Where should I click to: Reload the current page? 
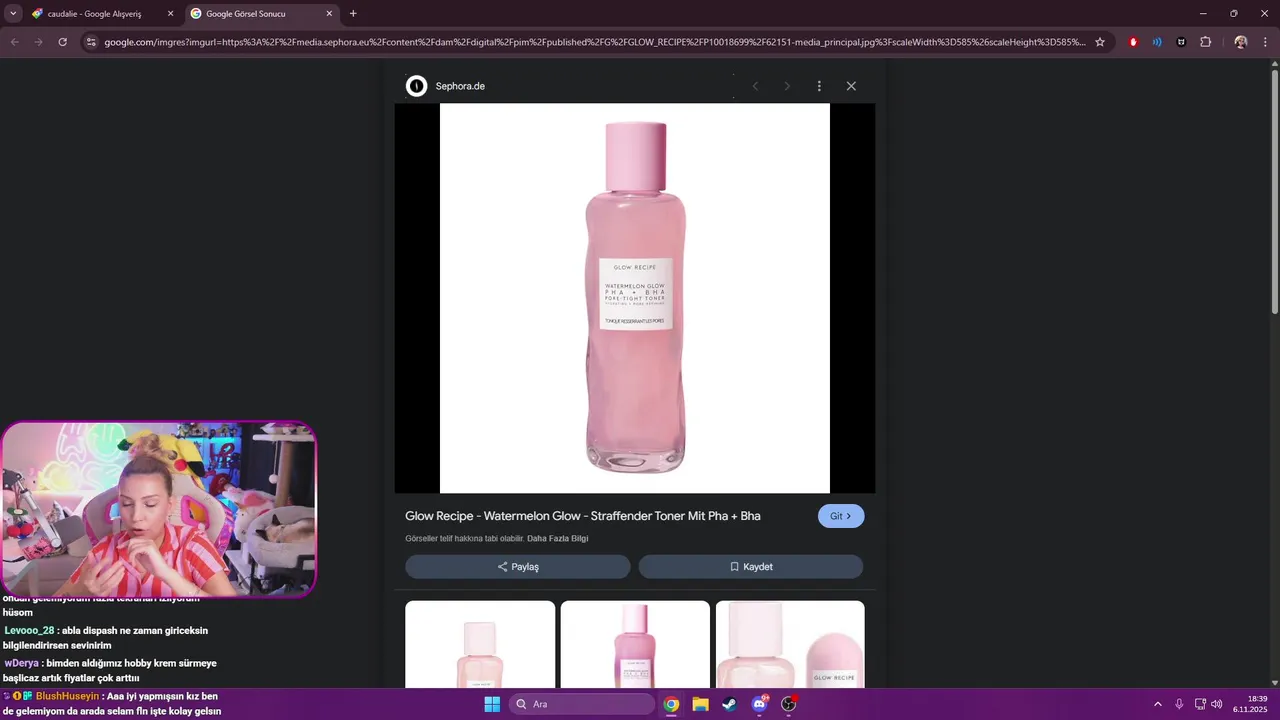pos(62,42)
